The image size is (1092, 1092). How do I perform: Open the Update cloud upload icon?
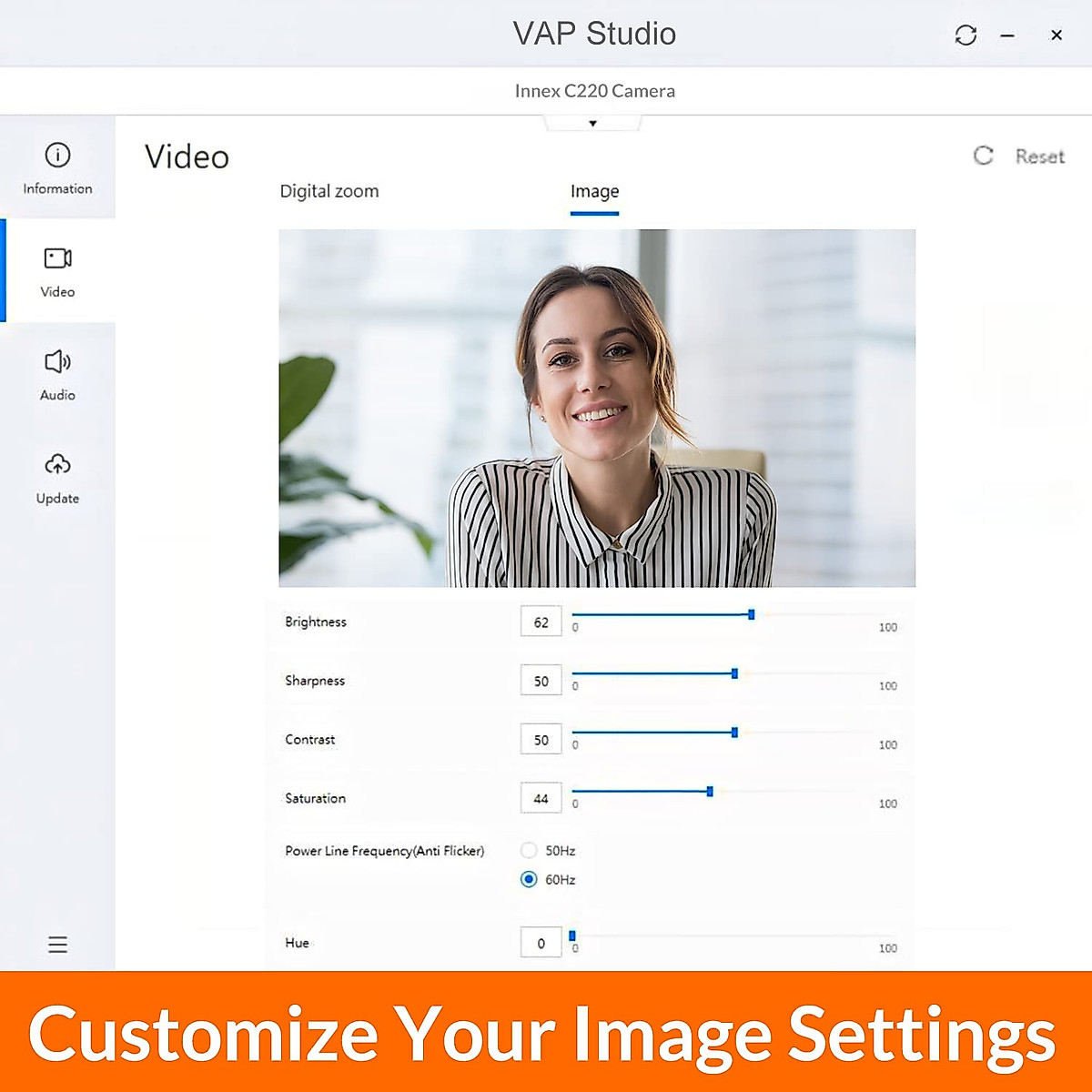click(x=57, y=465)
